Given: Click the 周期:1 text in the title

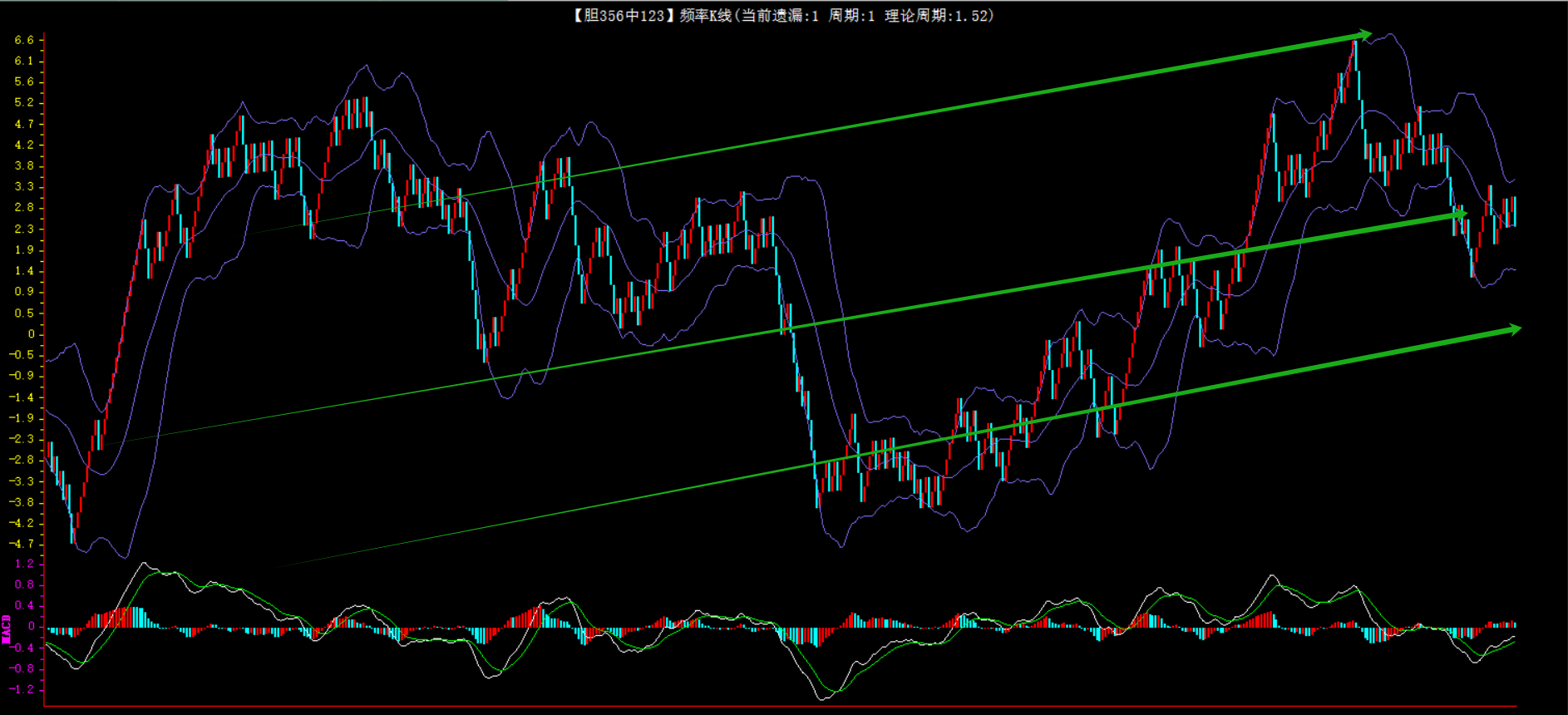Looking at the screenshot, I should click(x=851, y=16).
